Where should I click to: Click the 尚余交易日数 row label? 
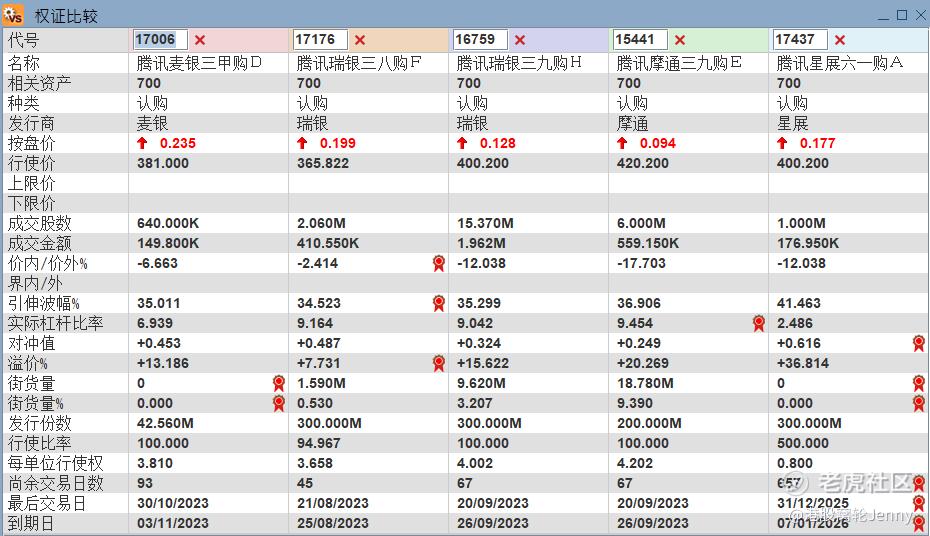coord(55,483)
